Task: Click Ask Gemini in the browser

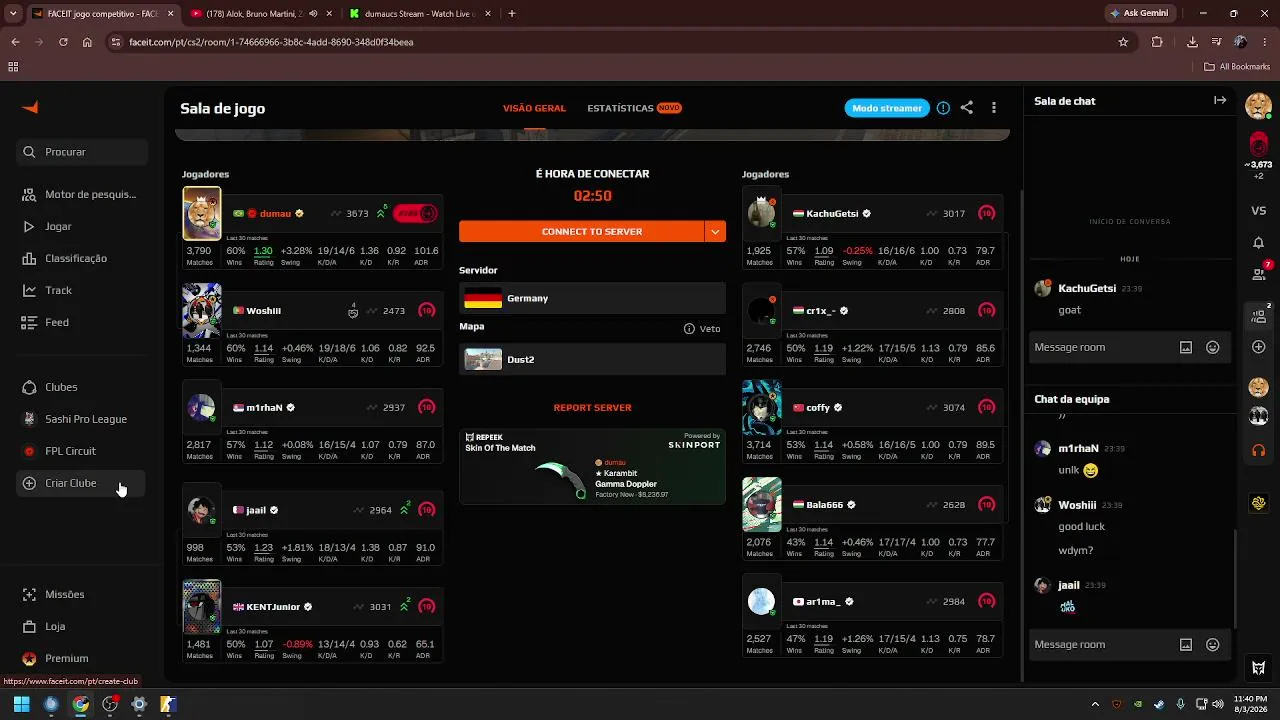Action: (x=1138, y=14)
